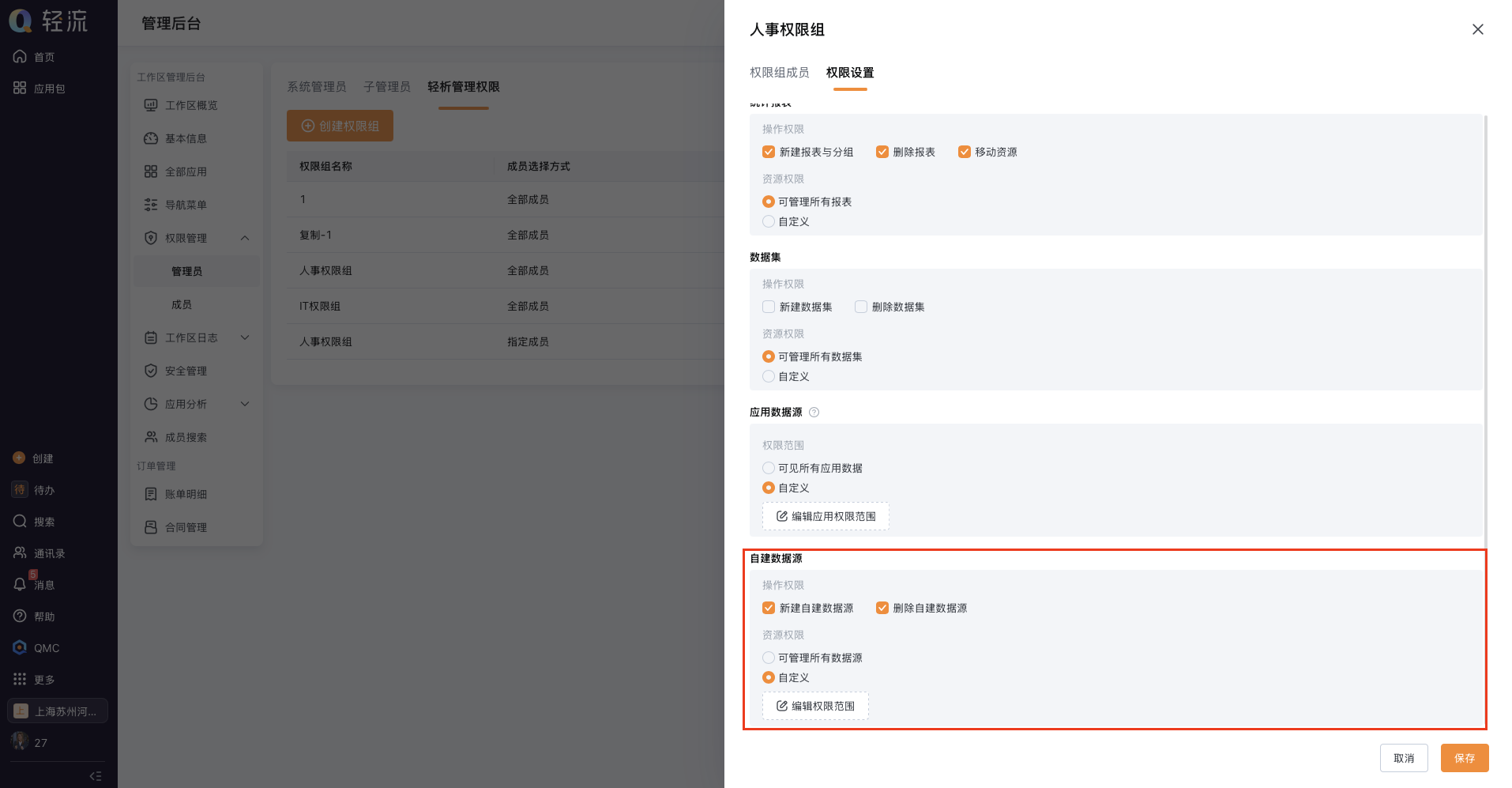Check 新建数据集 checkbox
This screenshot has width=1512, height=788.
click(769, 307)
